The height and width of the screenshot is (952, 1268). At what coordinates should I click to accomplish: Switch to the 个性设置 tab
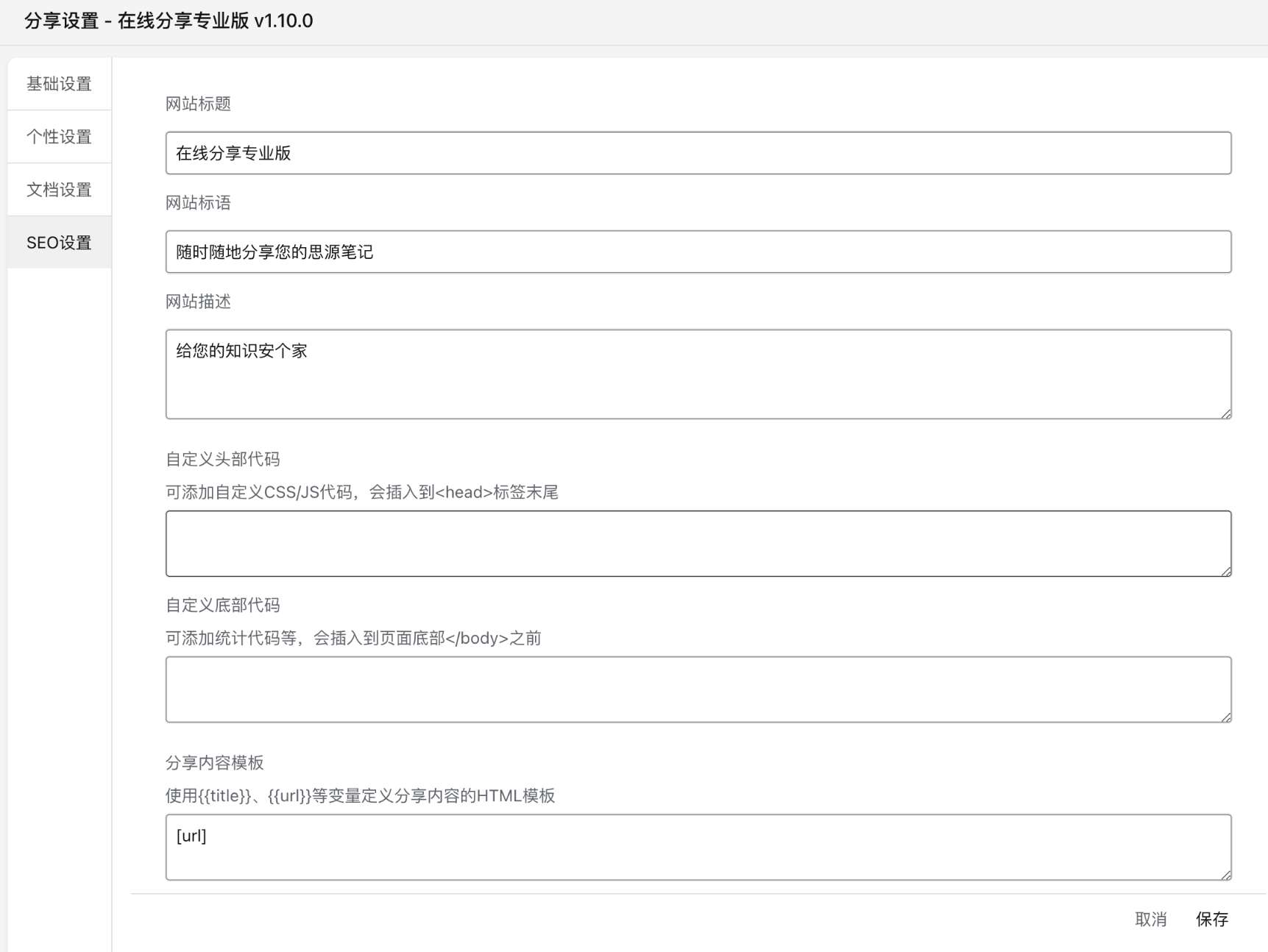click(59, 137)
